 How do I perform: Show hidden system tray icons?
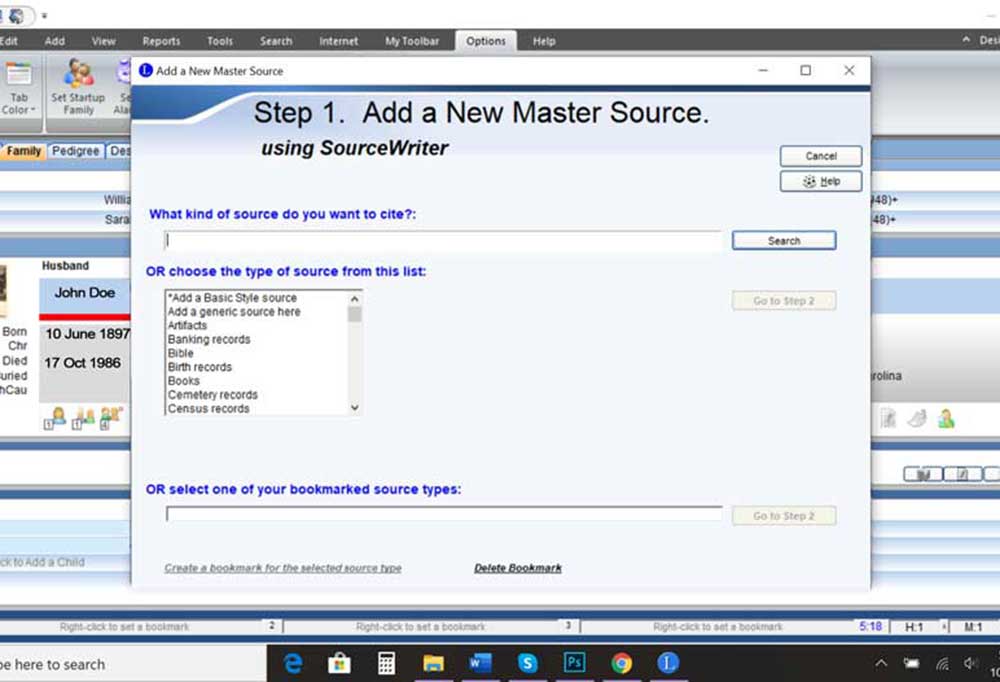(881, 663)
